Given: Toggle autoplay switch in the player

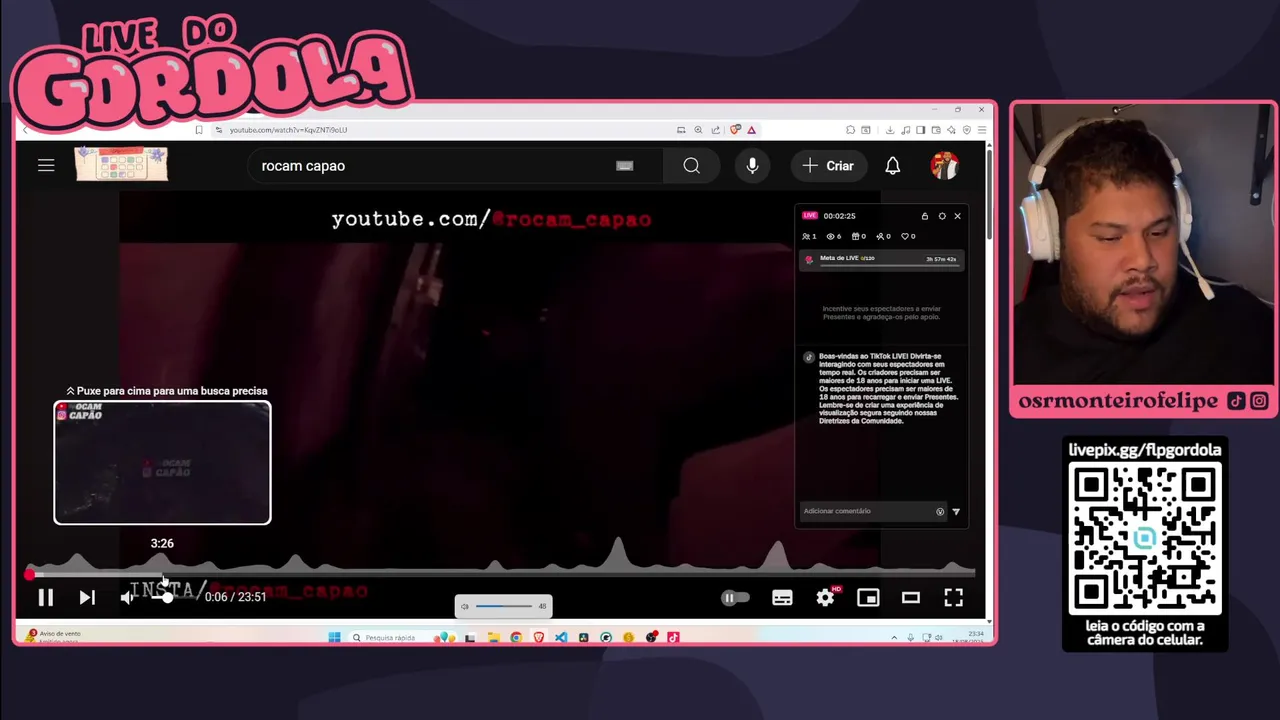Looking at the screenshot, I should (735, 598).
